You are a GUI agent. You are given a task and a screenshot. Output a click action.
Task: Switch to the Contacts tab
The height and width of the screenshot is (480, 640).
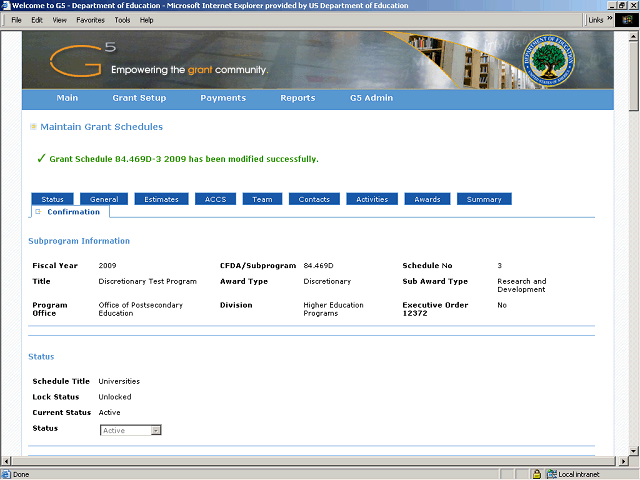click(314, 199)
